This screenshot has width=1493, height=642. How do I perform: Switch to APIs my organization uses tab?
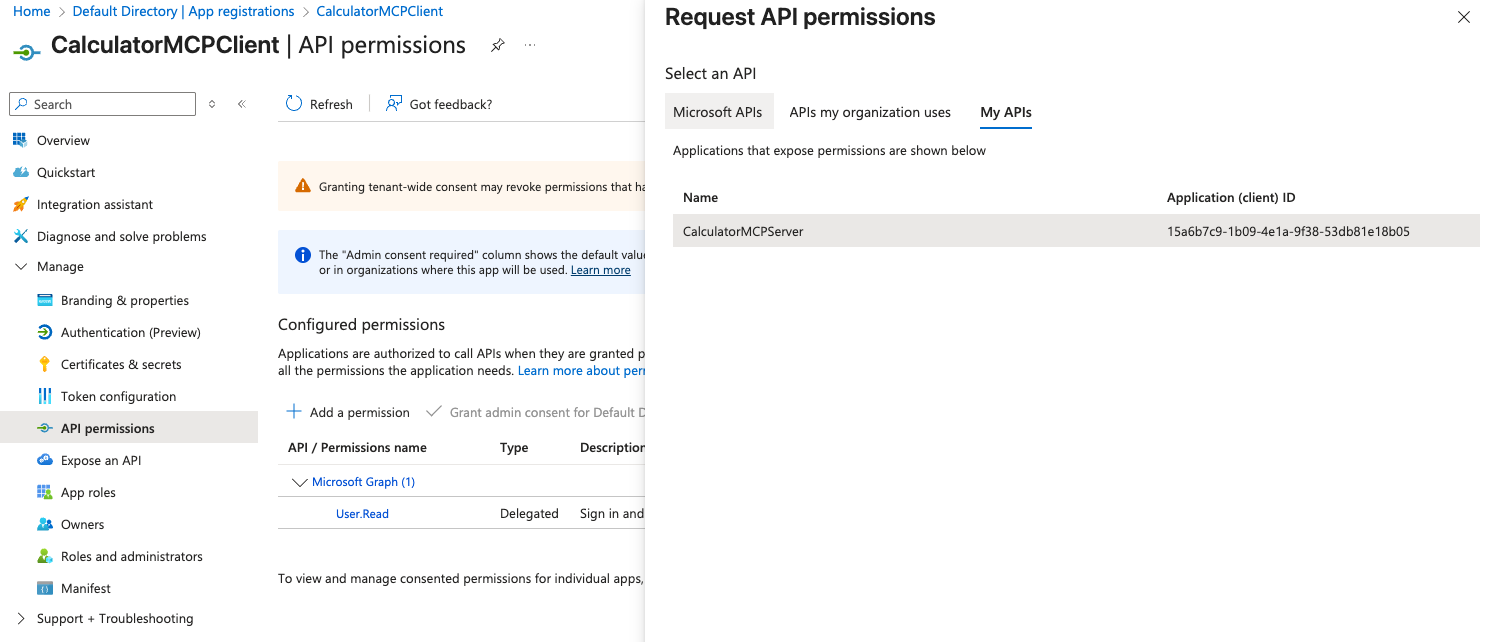coord(870,112)
